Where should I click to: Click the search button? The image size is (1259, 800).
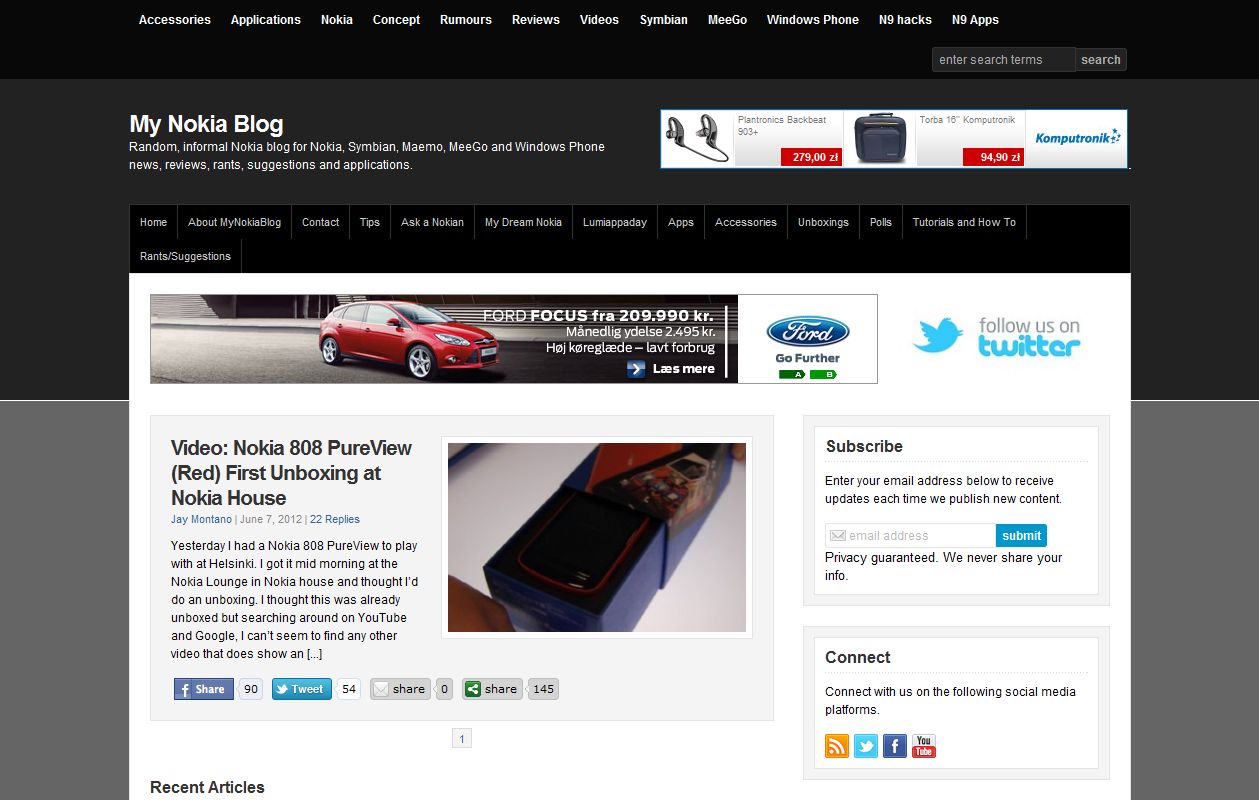tap(1101, 60)
